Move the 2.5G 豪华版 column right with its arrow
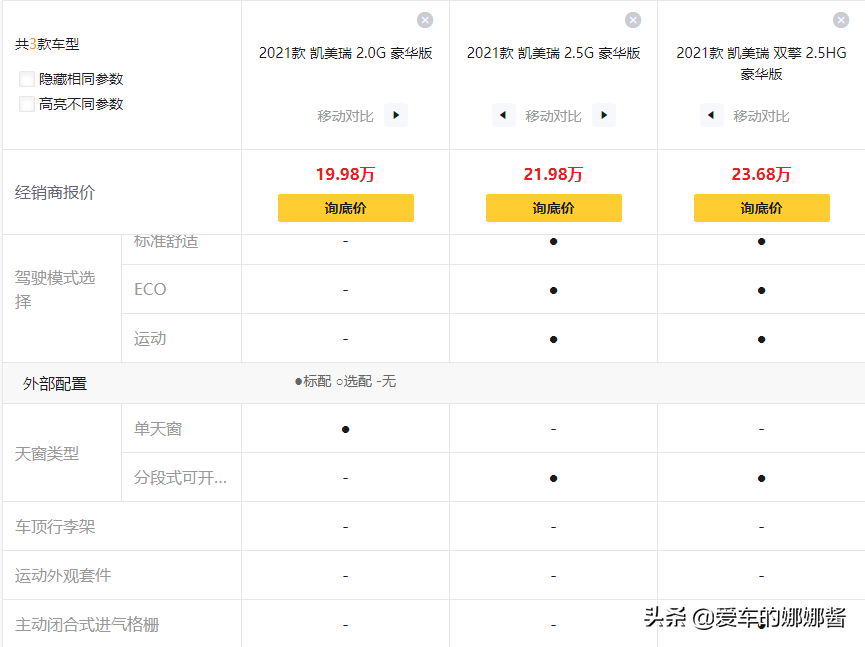 (x=604, y=115)
